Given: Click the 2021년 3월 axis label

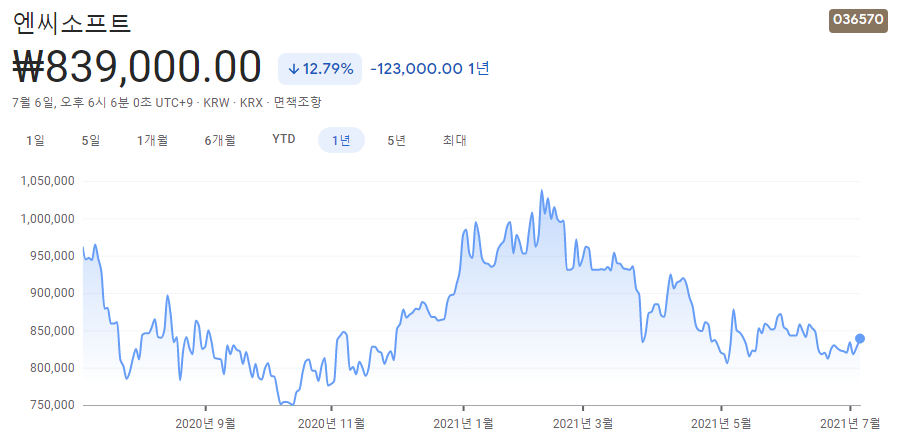Looking at the screenshot, I should [x=583, y=424].
